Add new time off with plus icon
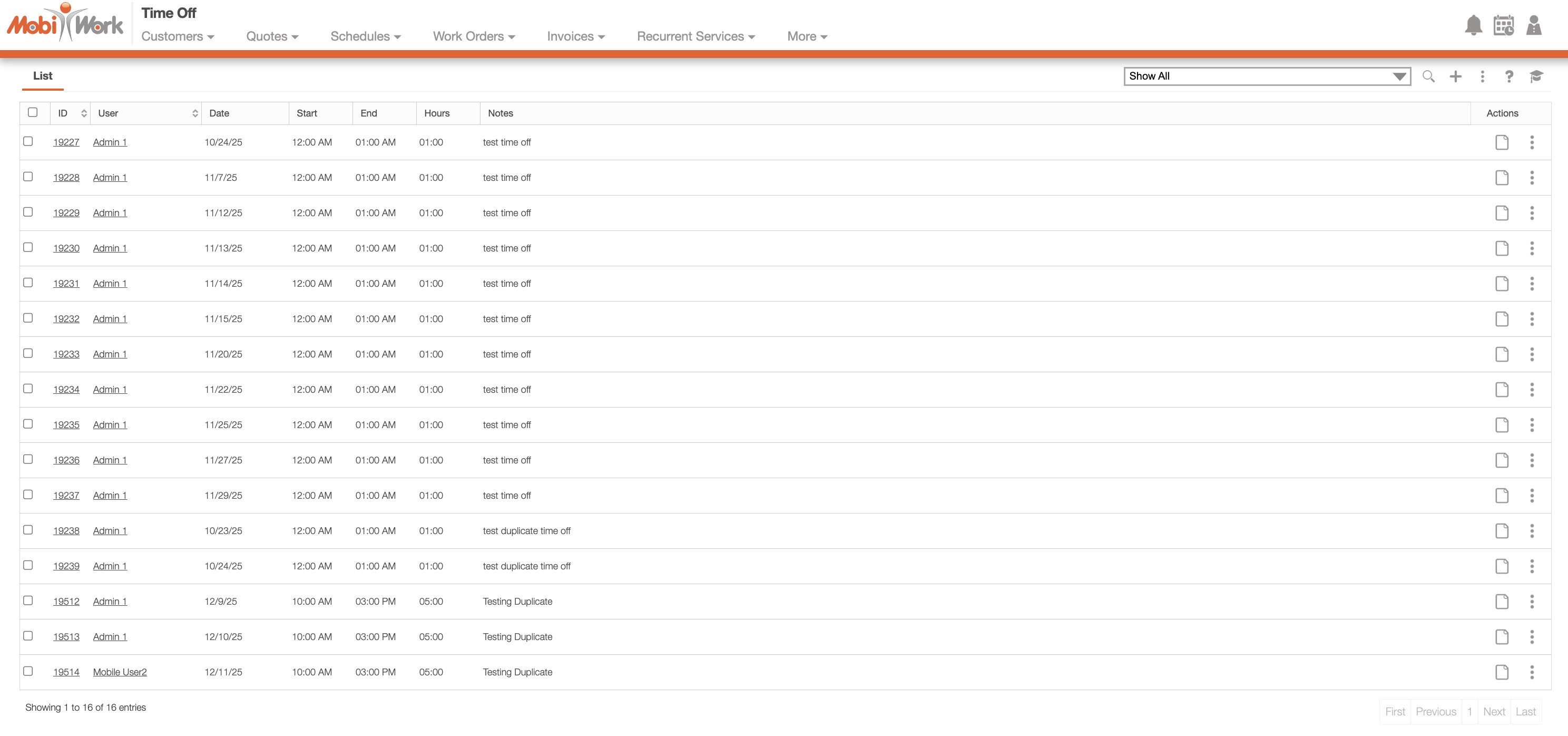Image resolution: width=1568 pixels, height=736 pixels. [x=1455, y=76]
